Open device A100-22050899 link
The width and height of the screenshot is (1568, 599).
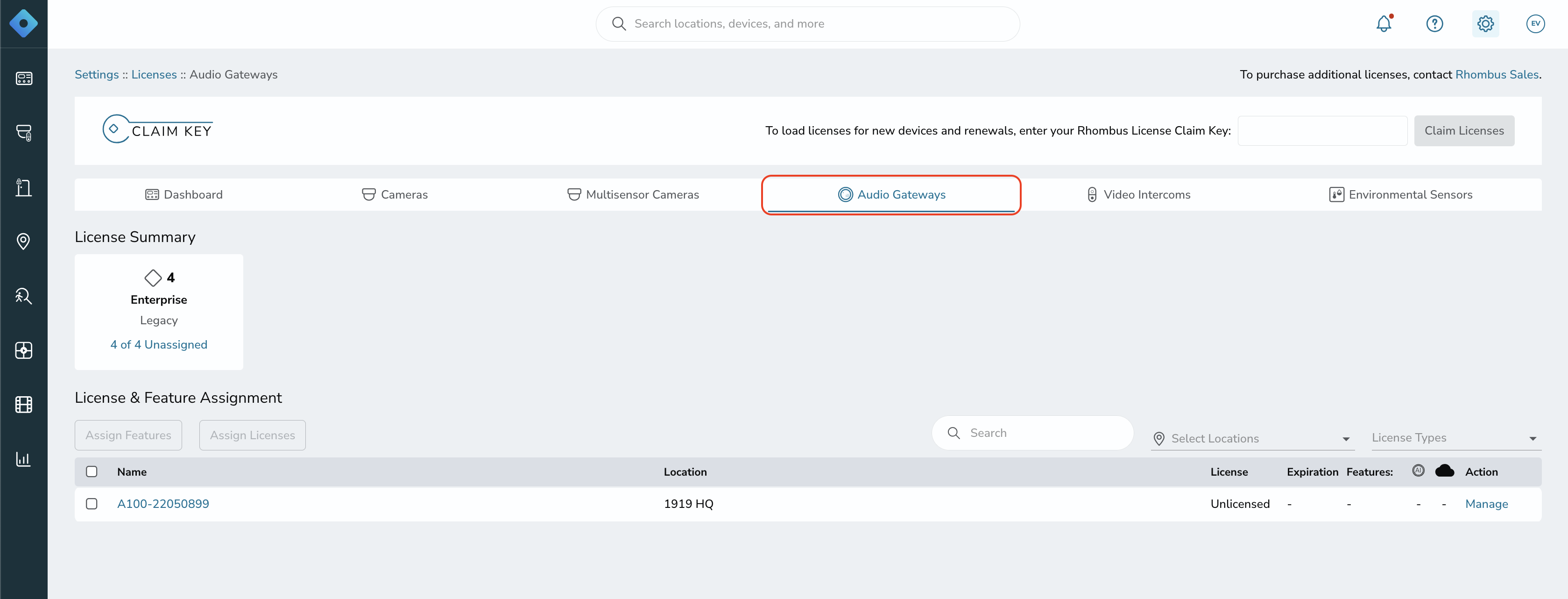[163, 504]
